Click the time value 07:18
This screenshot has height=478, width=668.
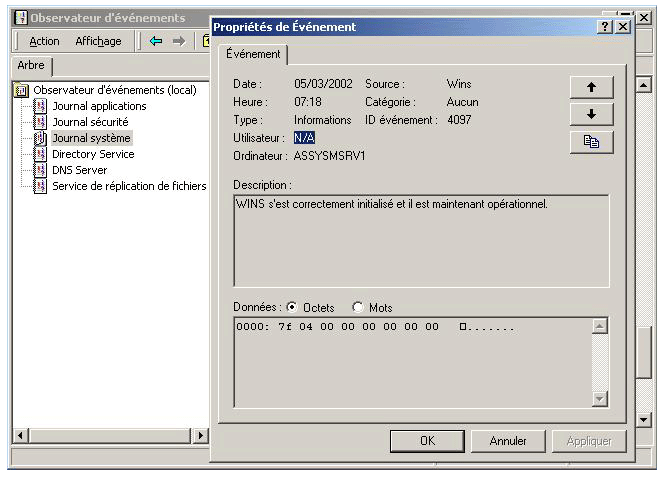[x=308, y=102]
